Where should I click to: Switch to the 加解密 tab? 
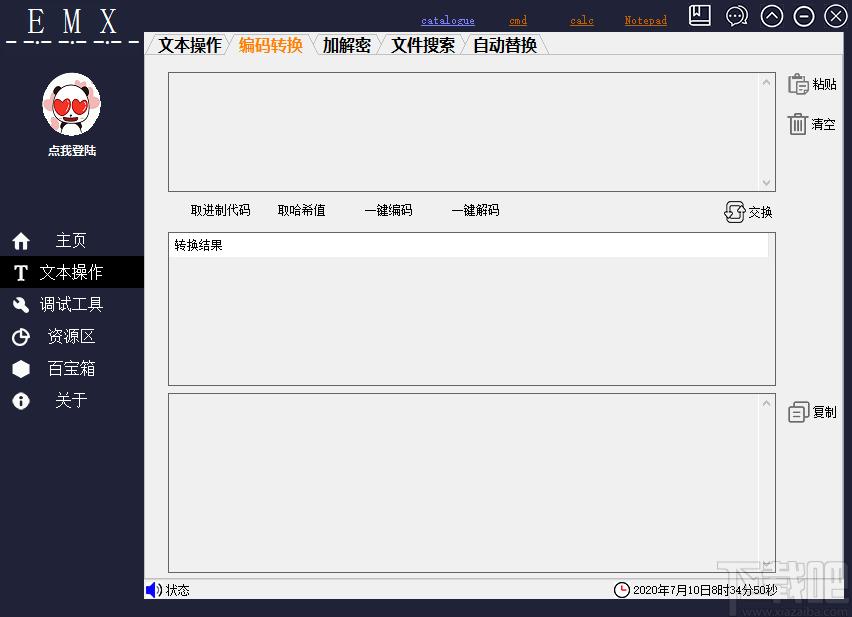point(347,45)
